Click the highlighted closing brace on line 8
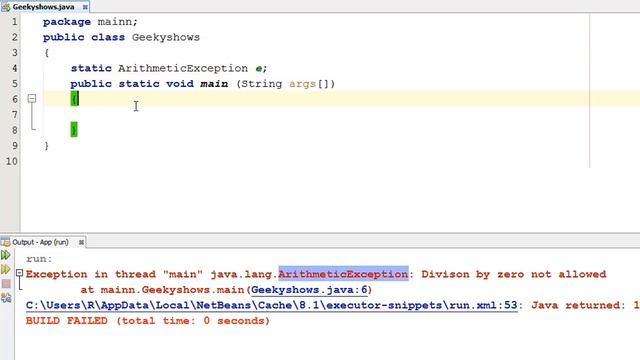640x360 pixels. pyautogui.click(x=74, y=130)
